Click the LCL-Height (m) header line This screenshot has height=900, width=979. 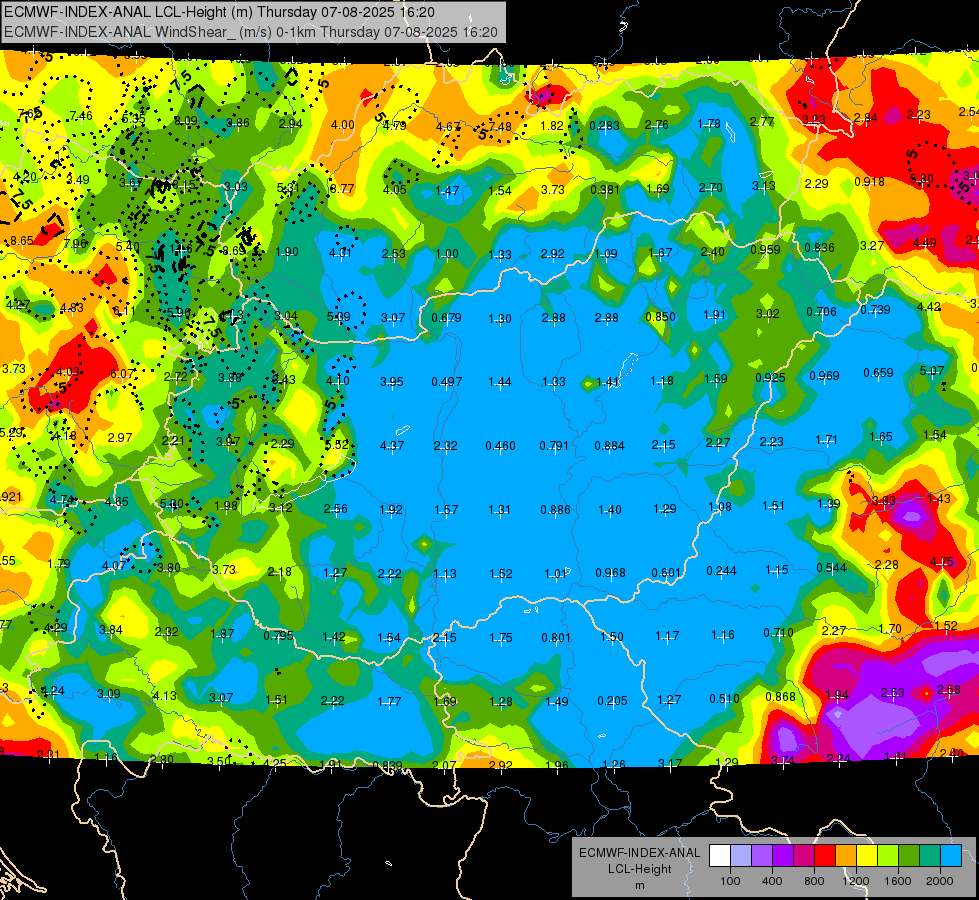(220, 12)
